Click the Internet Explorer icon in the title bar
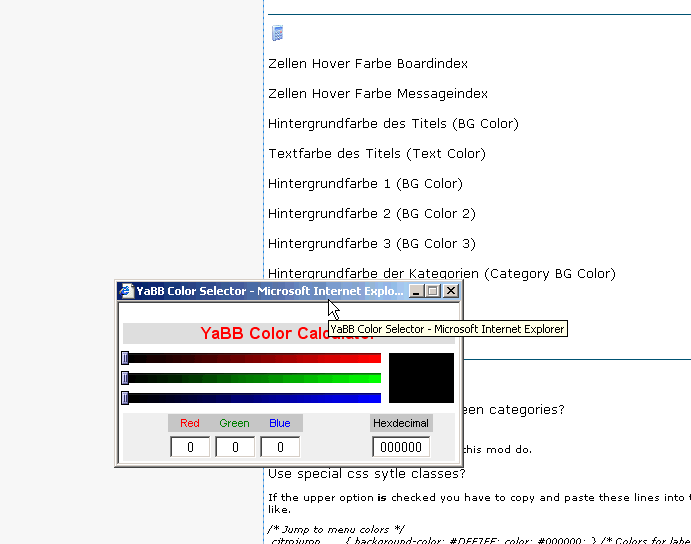The image size is (691, 544). click(126, 291)
